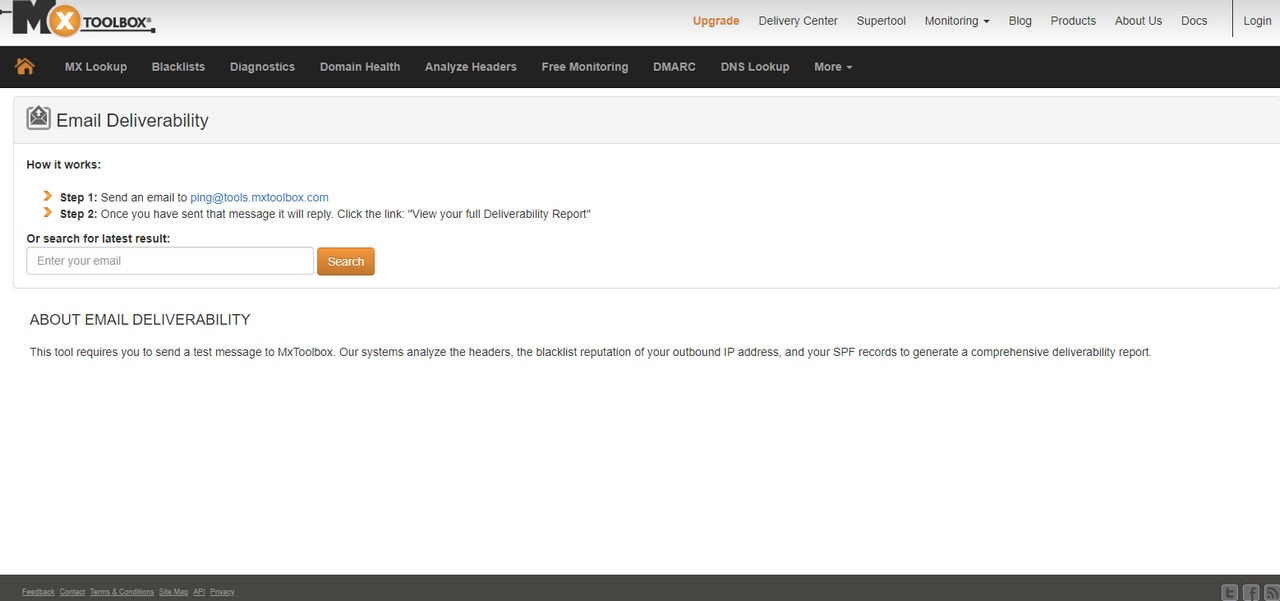The height and width of the screenshot is (601, 1280).
Task: Open the API footer link
Action: tap(199, 592)
